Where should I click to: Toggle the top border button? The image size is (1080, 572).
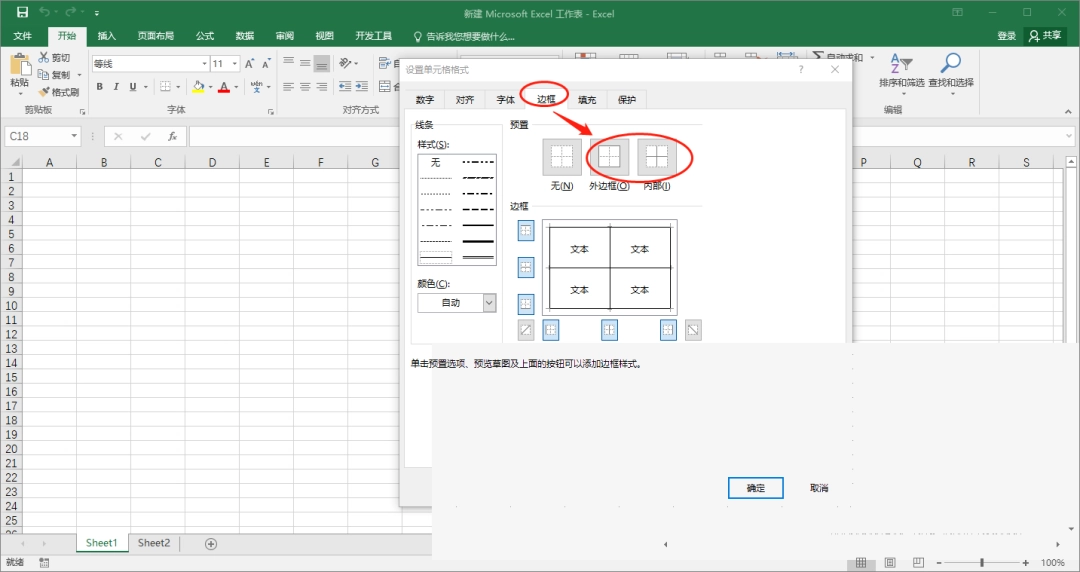526,231
